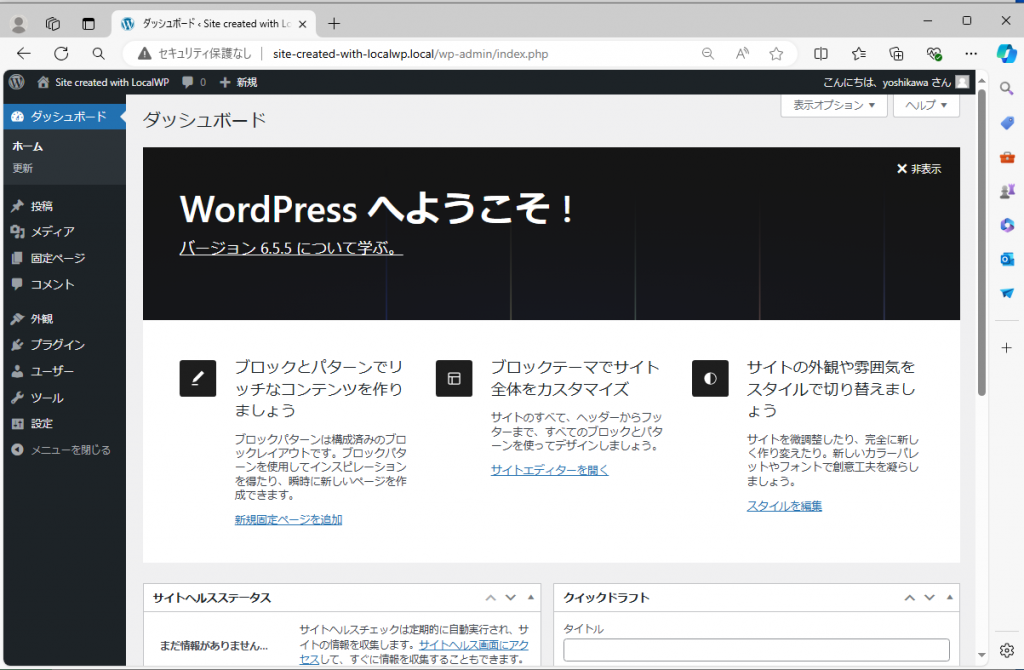The image size is (1024, 670).
Task: Click the 新規固定ページを追加 link
Action: [x=288, y=519]
